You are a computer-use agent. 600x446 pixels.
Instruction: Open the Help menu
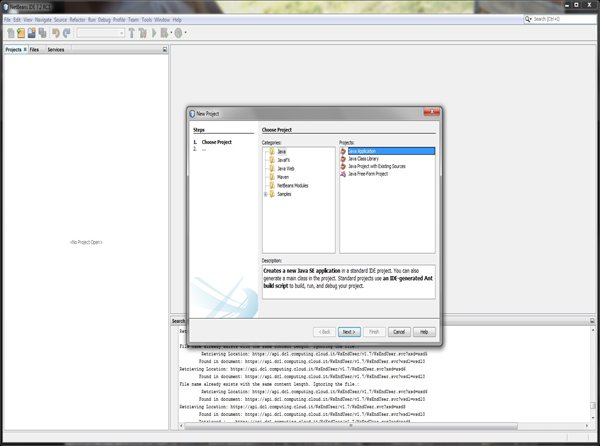coord(177,20)
